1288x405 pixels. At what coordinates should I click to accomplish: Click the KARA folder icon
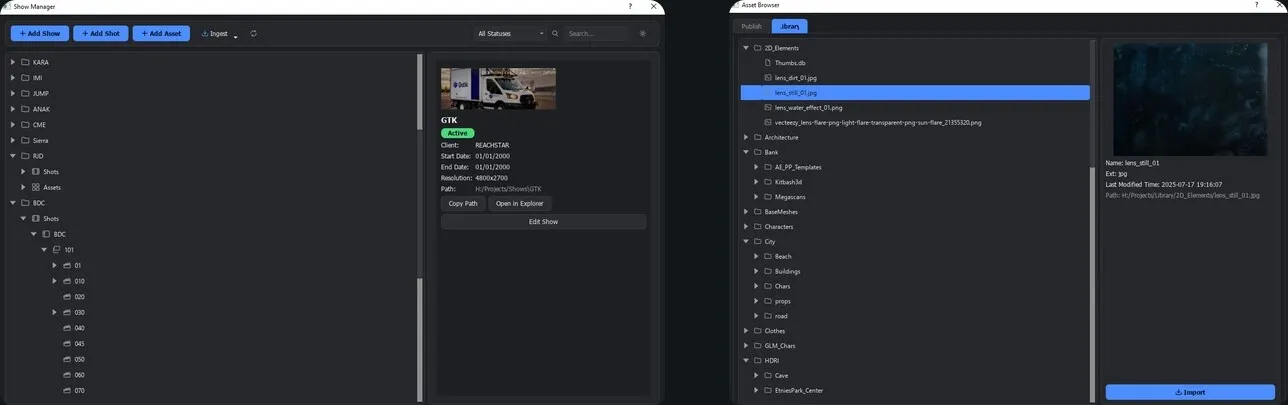click(25, 62)
